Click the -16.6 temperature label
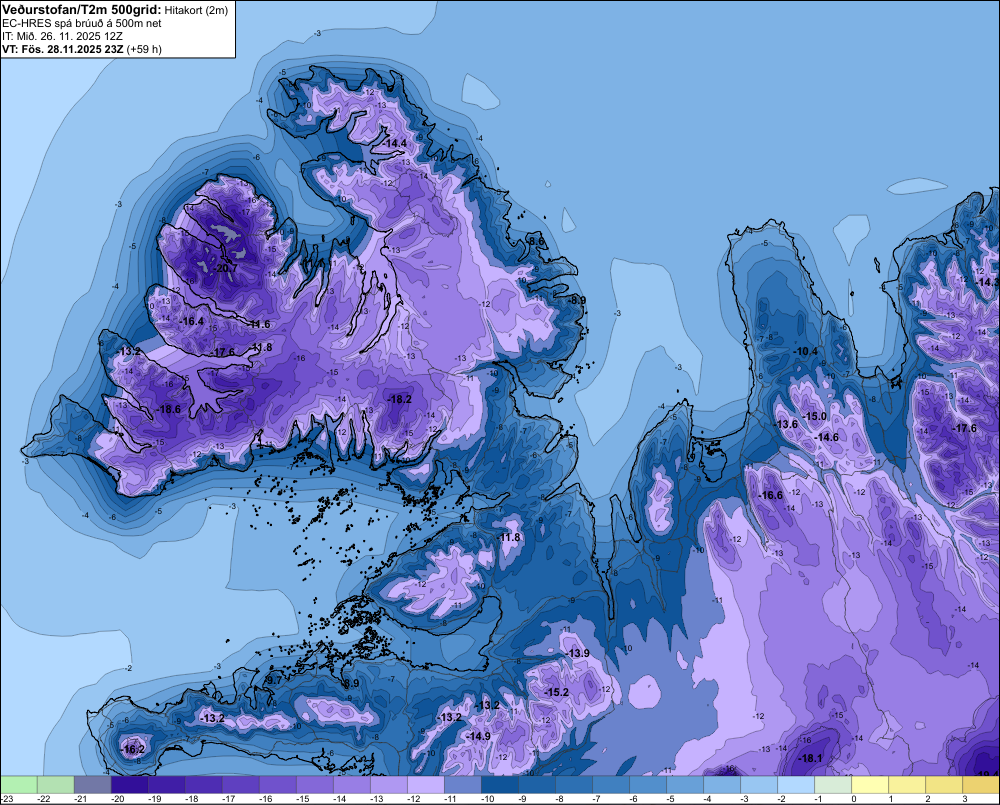This screenshot has height=805, width=1000. (x=770, y=496)
